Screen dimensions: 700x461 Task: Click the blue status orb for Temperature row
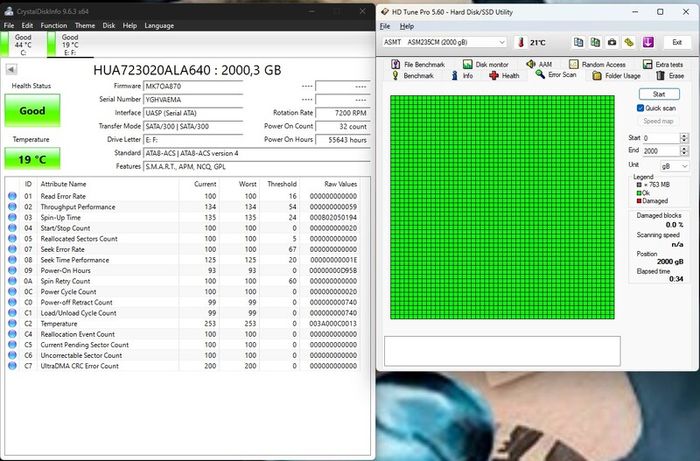(x=12, y=323)
